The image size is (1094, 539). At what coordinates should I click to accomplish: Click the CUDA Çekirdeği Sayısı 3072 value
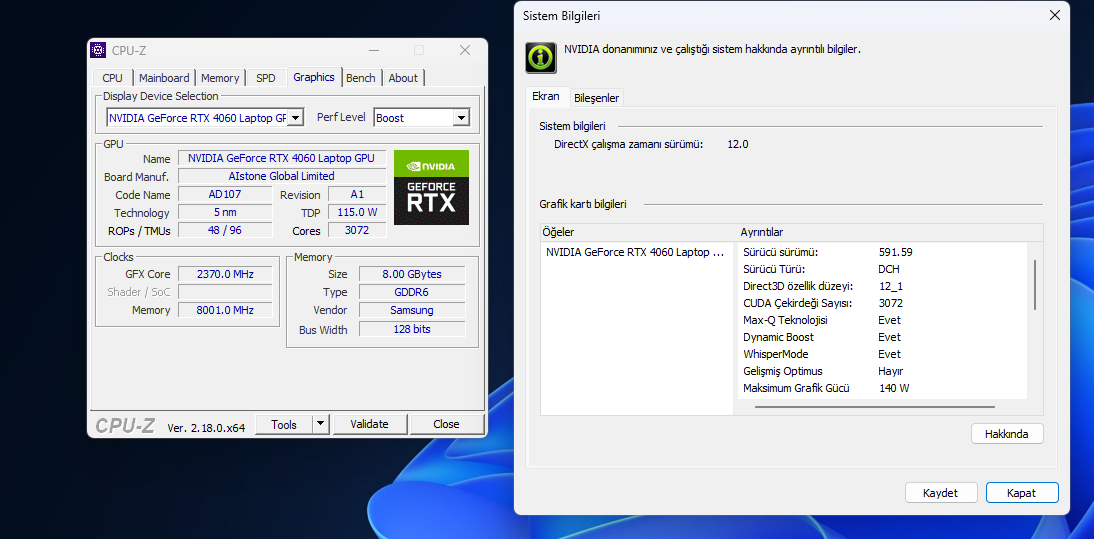(x=890, y=303)
